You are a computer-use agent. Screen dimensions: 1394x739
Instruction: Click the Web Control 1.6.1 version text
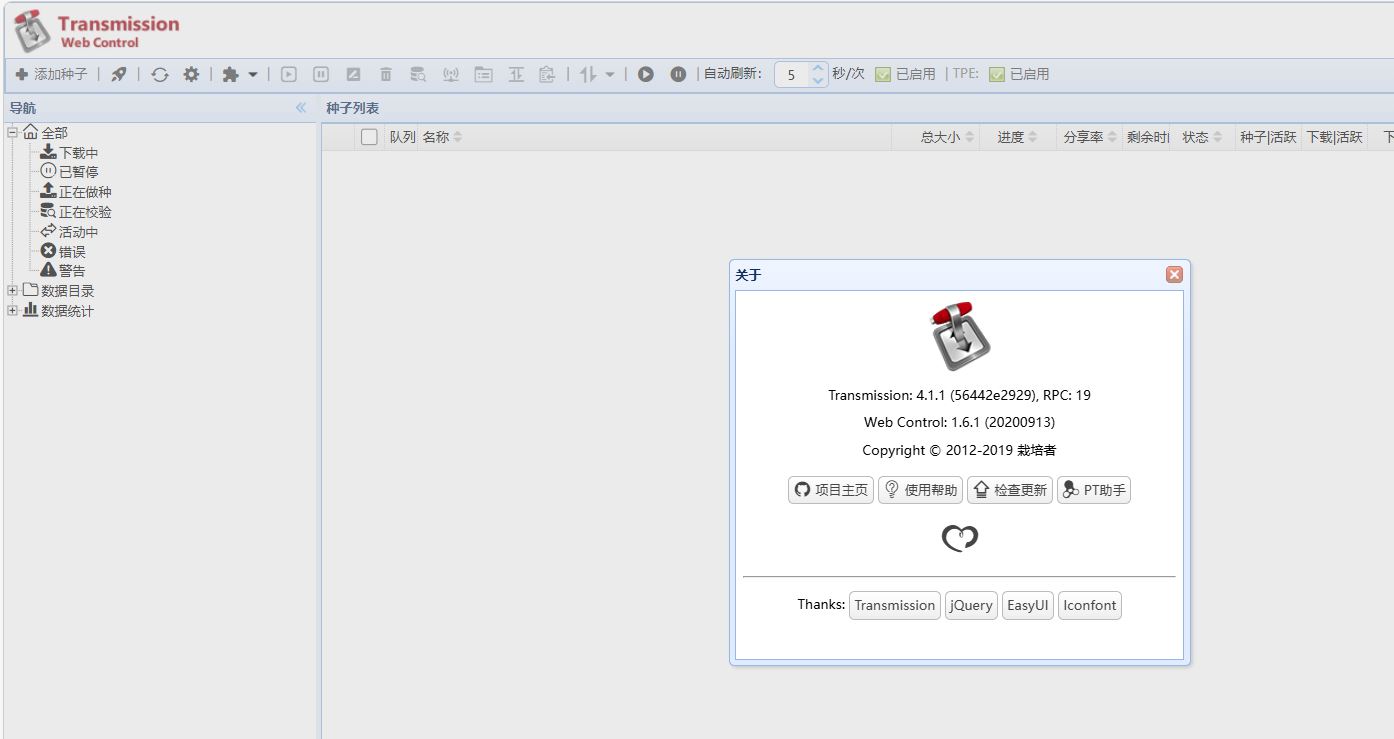pos(959,422)
